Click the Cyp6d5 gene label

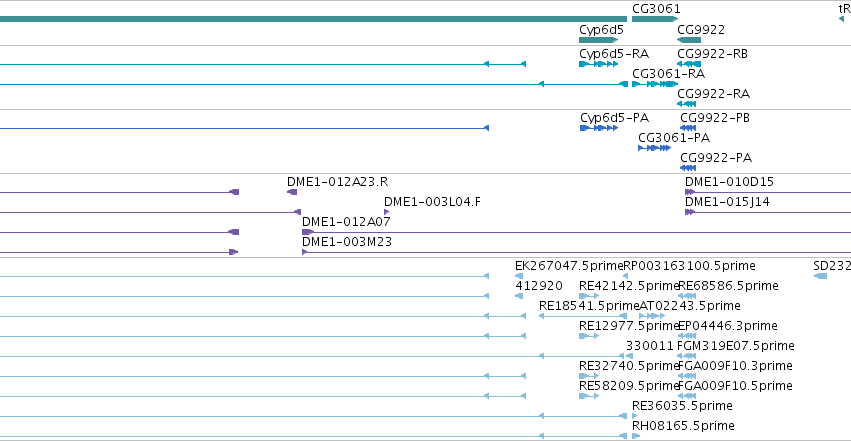[x=601, y=30]
